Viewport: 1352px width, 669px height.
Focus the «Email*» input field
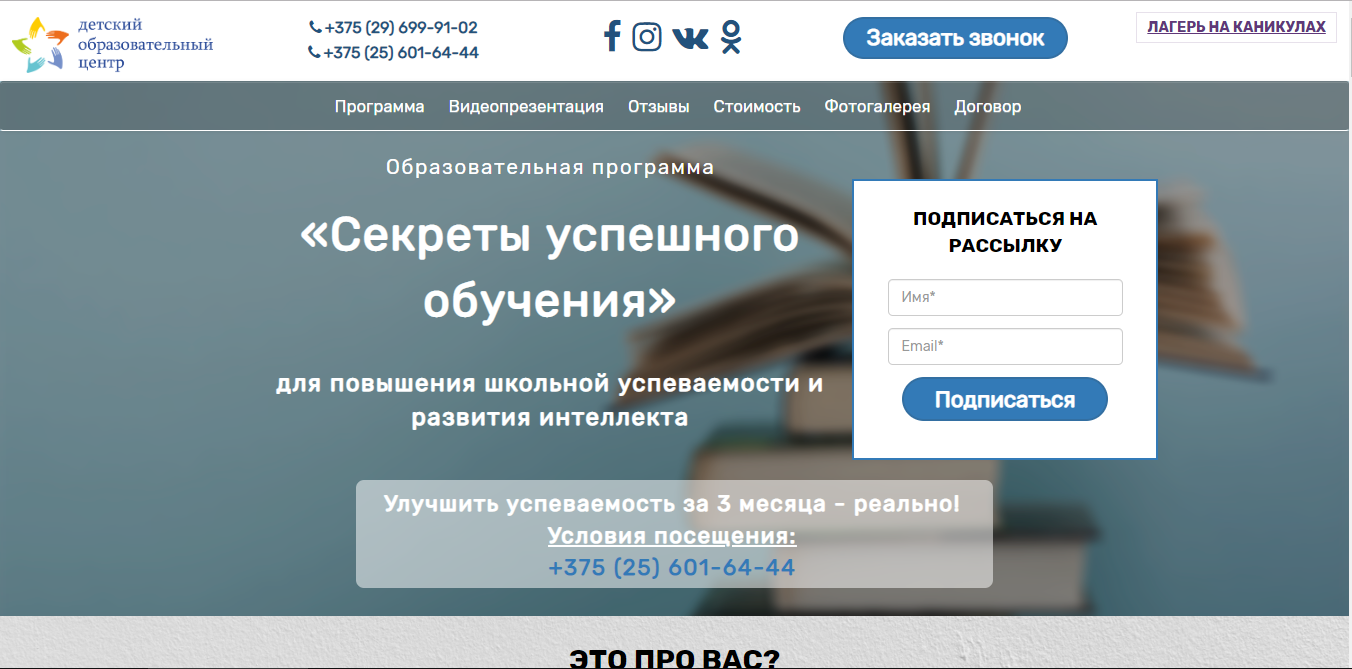(1005, 346)
